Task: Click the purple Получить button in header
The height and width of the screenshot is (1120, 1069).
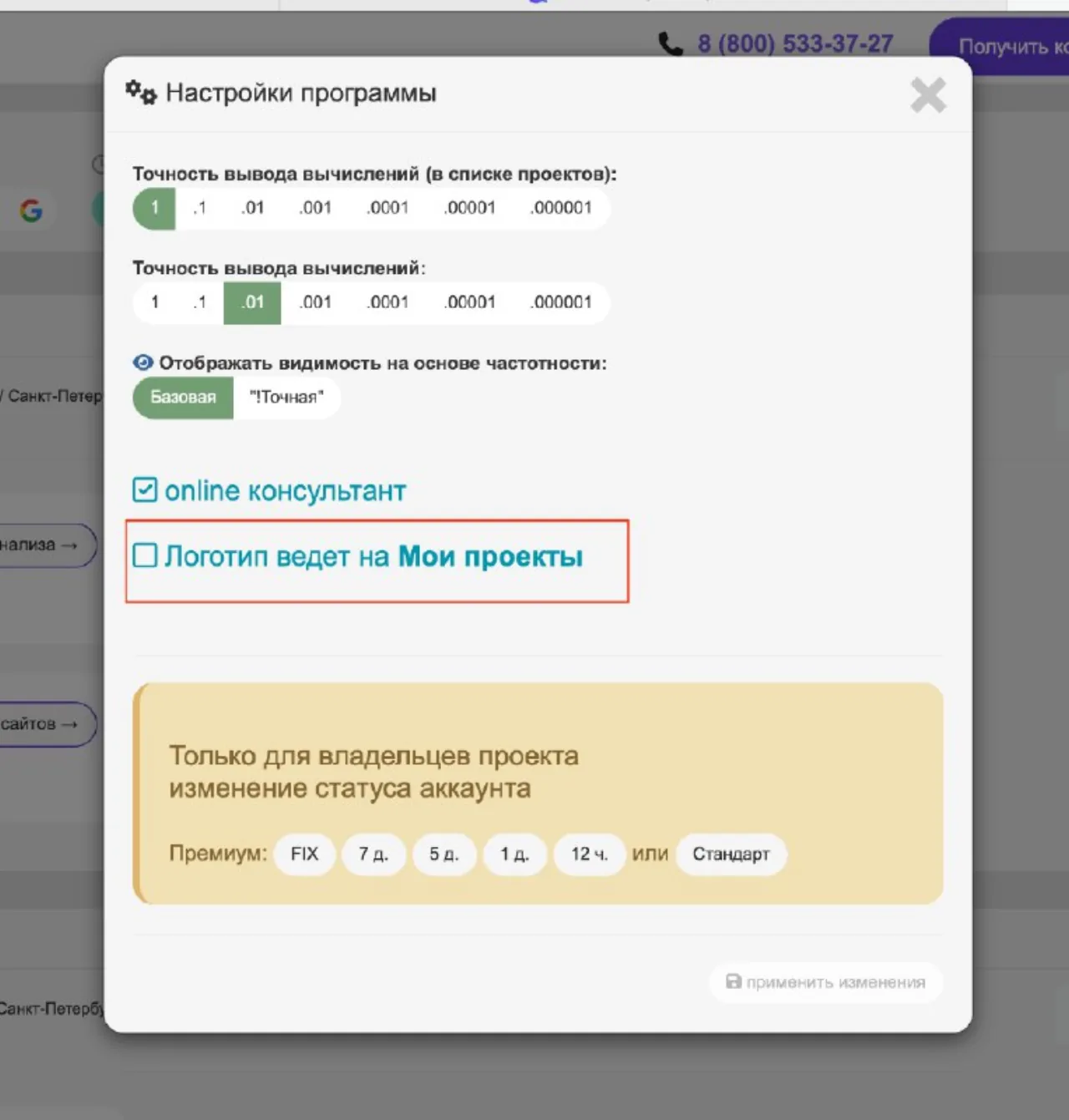Action: 999,47
